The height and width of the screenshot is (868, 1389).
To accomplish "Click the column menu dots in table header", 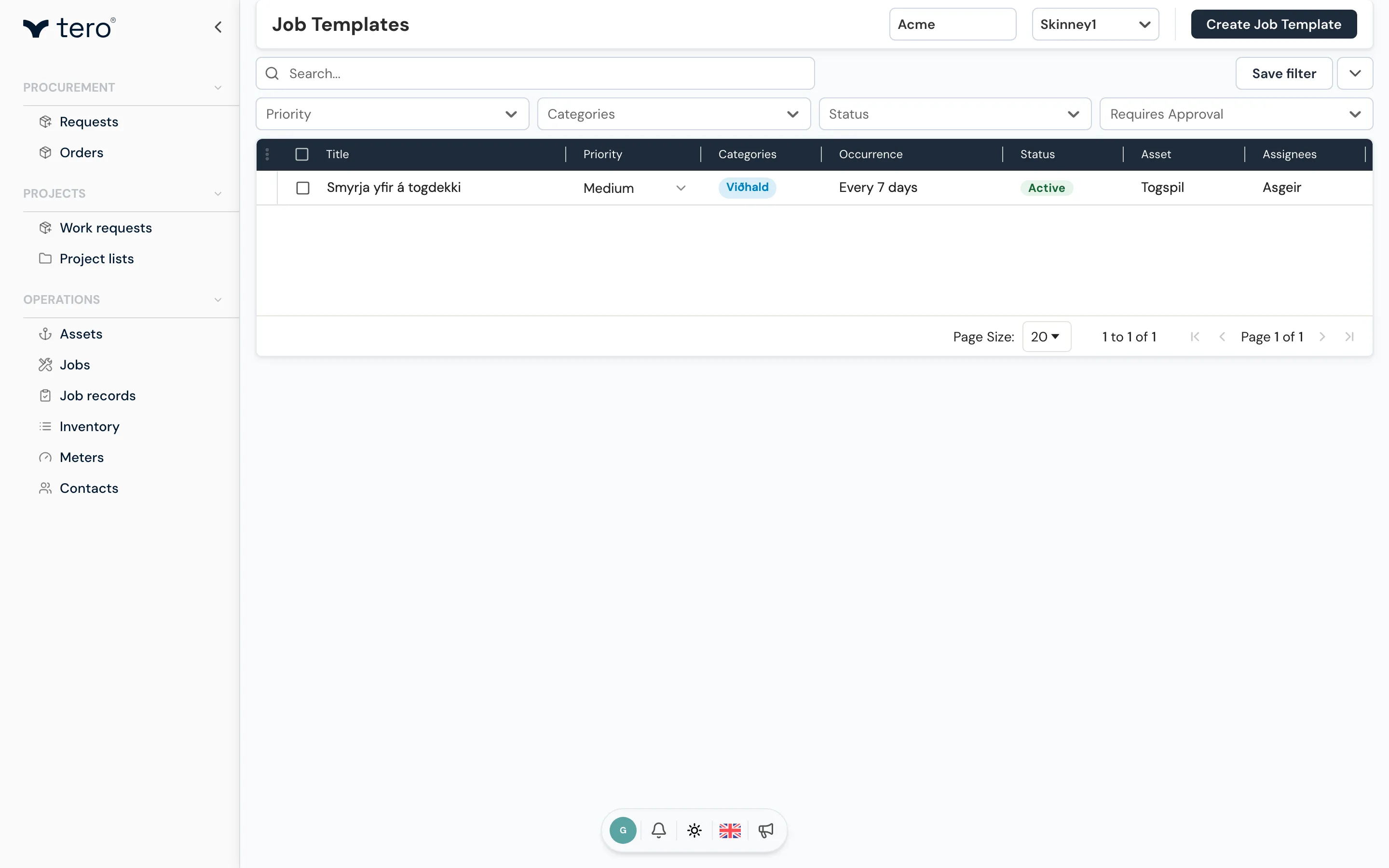I will coord(268,154).
